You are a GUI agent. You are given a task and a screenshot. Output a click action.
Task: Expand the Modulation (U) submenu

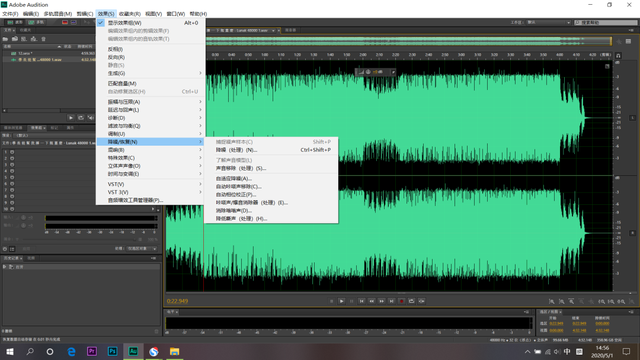tap(150, 133)
